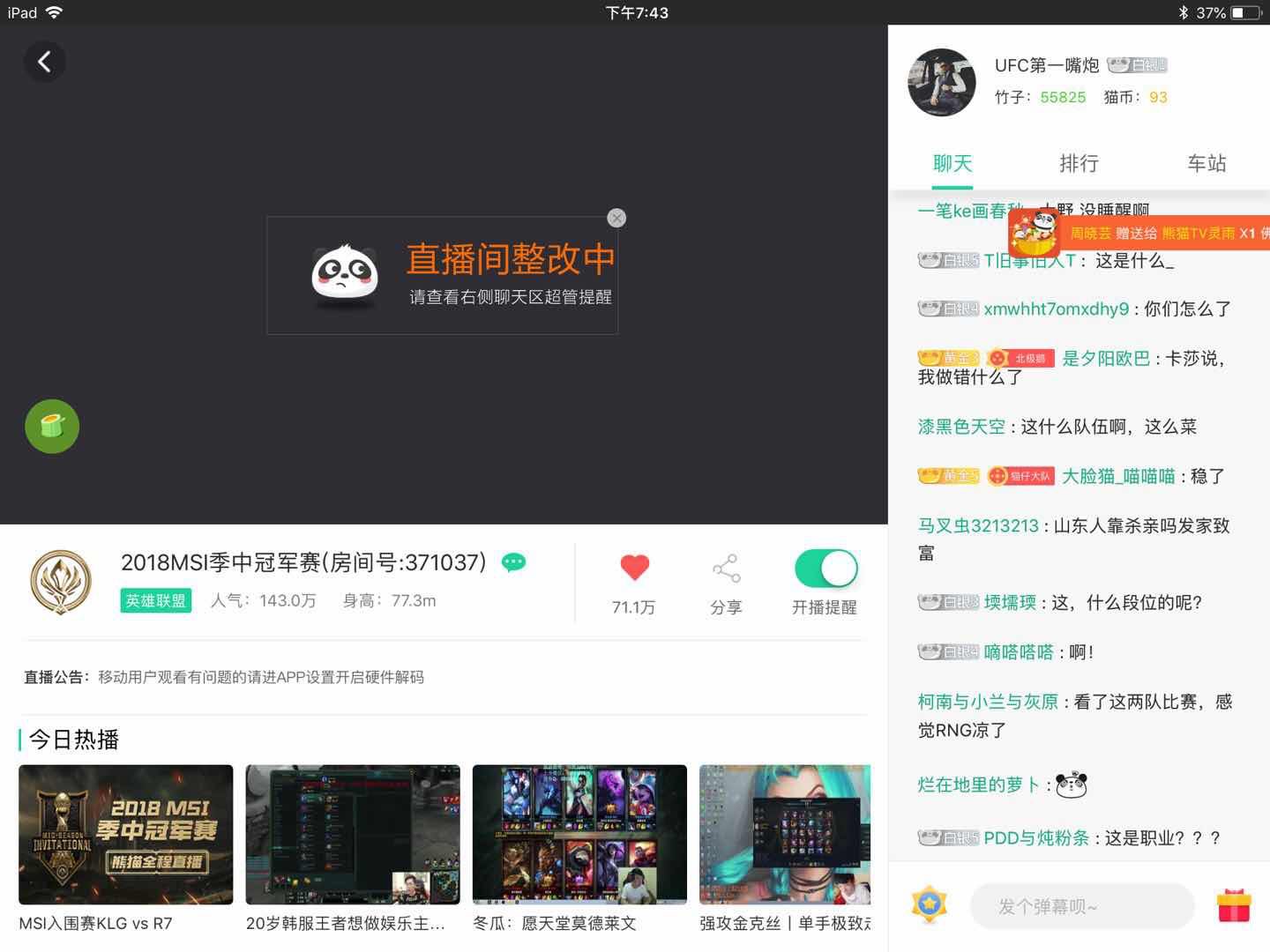Image resolution: width=1270 pixels, height=952 pixels.
Task: Tap username 嘀嗒嗒嗒 in chat
Action: pos(1019,652)
